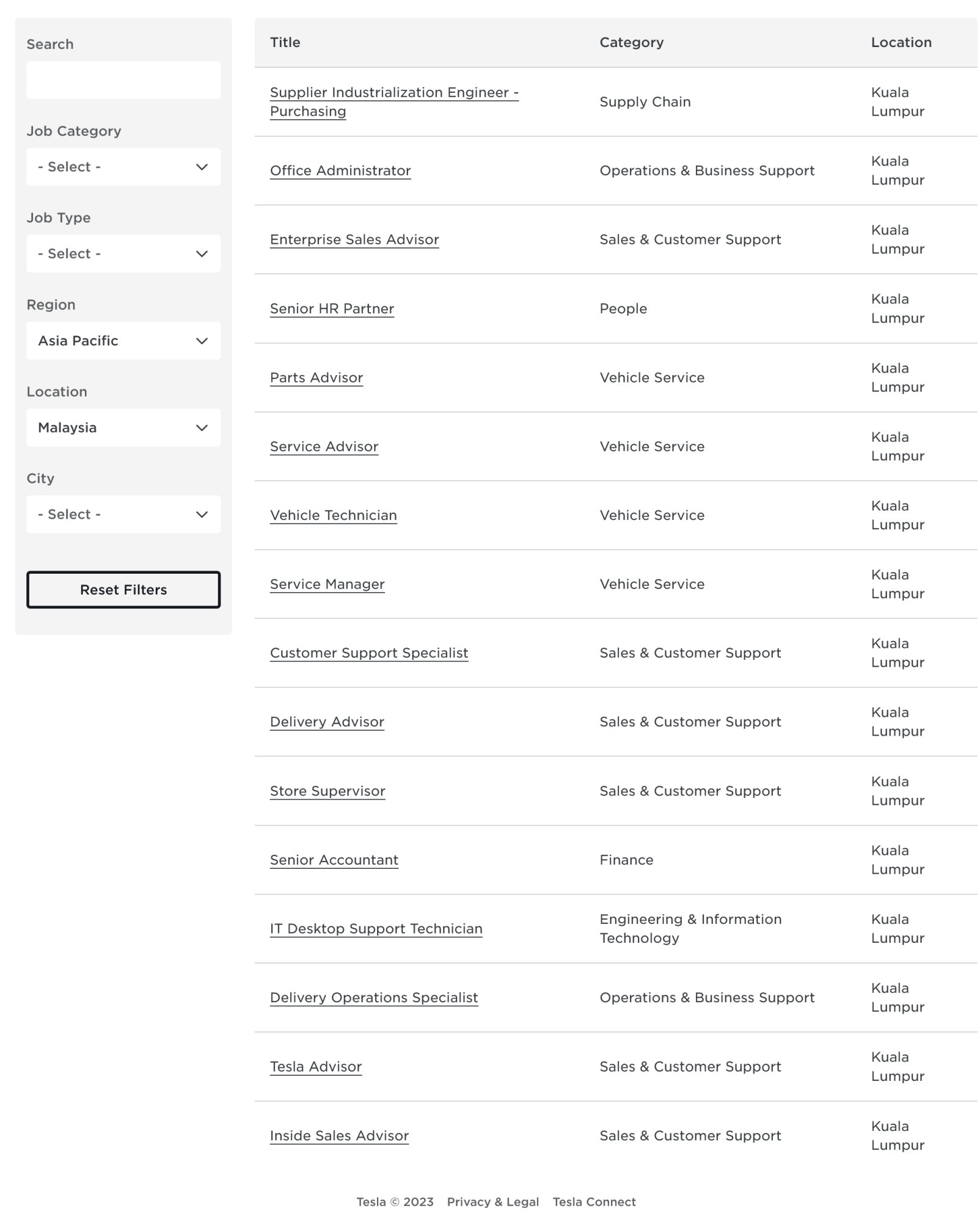This screenshot has height=1222, width=980.
Task: View the Inside Sales Advisor job
Action: tap(339, 1136)
